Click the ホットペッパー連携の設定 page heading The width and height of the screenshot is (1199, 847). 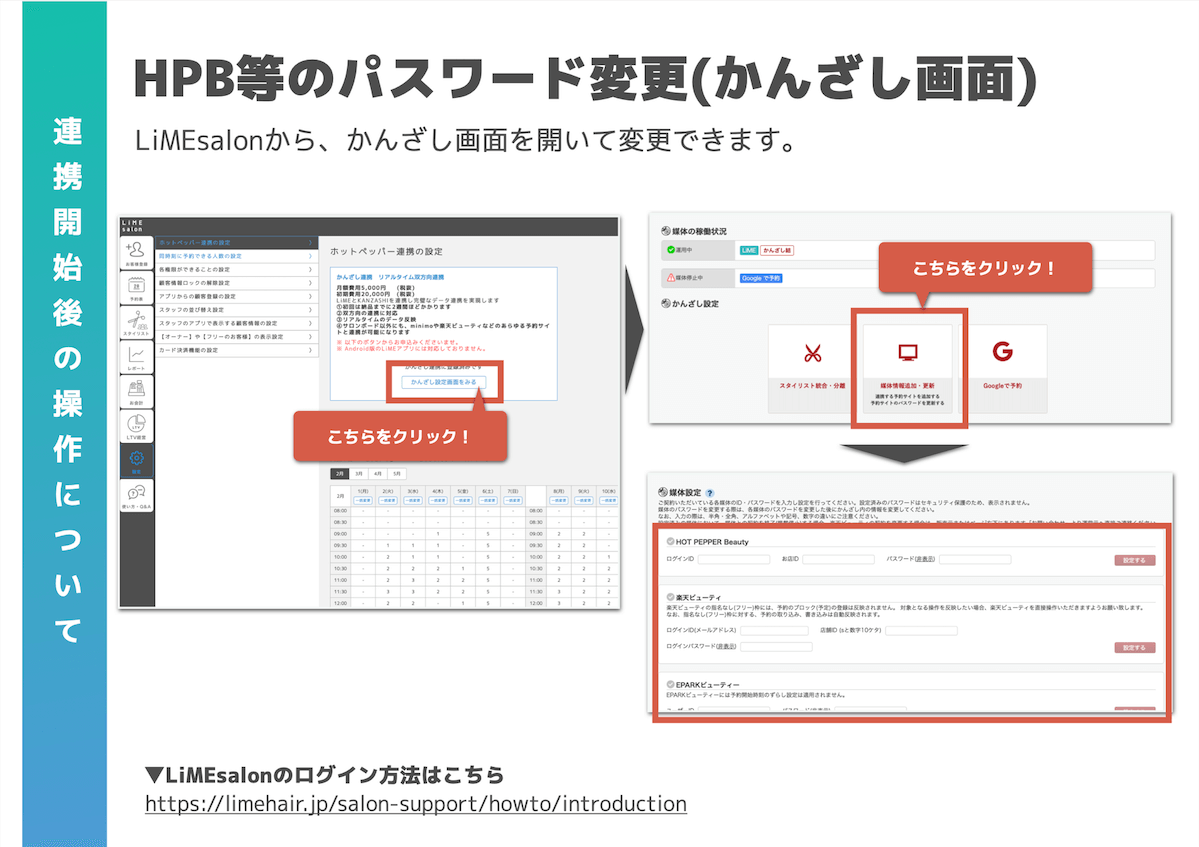click(x=386, y=252)
